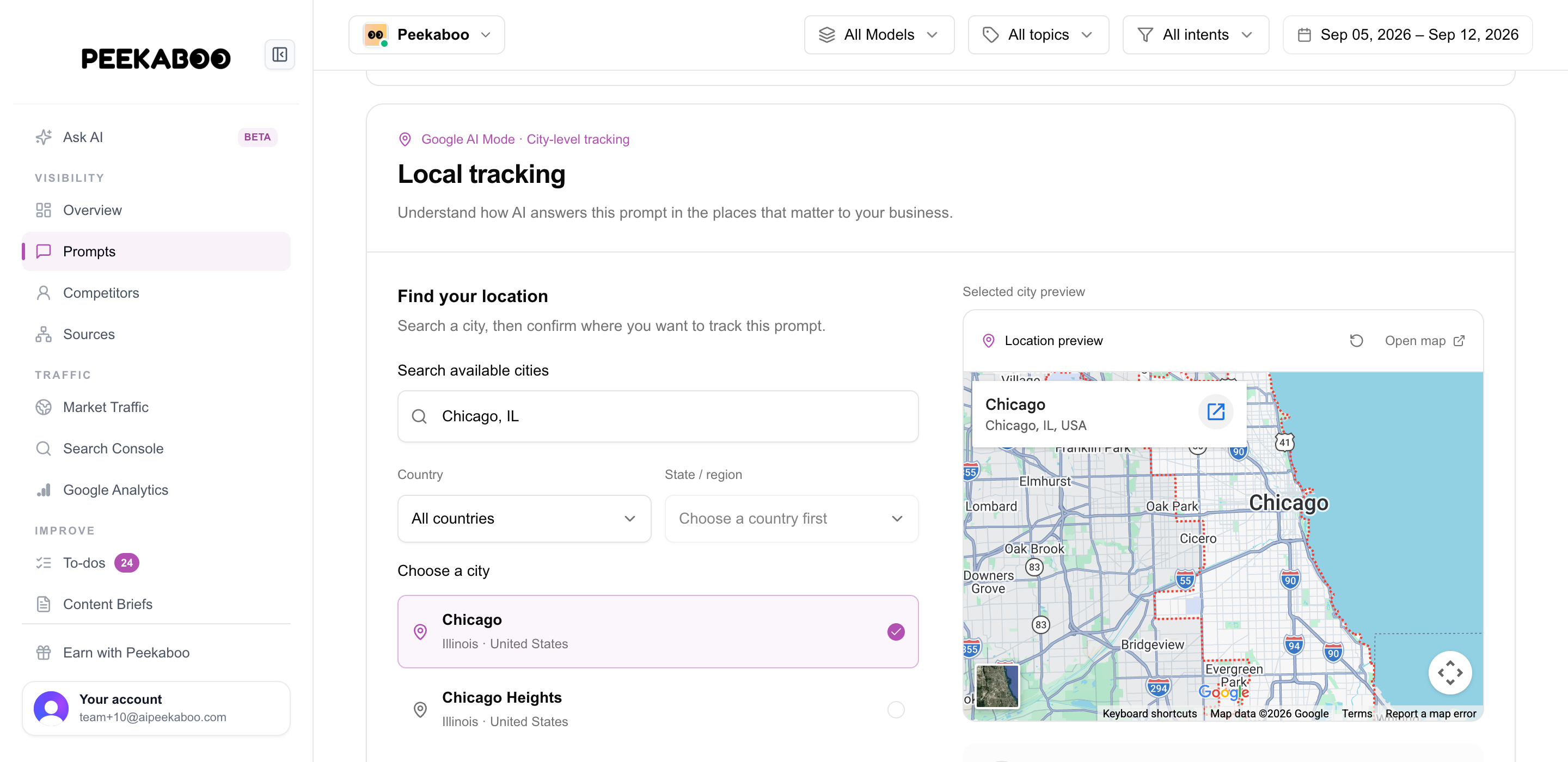Click the Sources sidebar icon
The height and width of the screenshot is (762, 1568).
tap(43, 334)
